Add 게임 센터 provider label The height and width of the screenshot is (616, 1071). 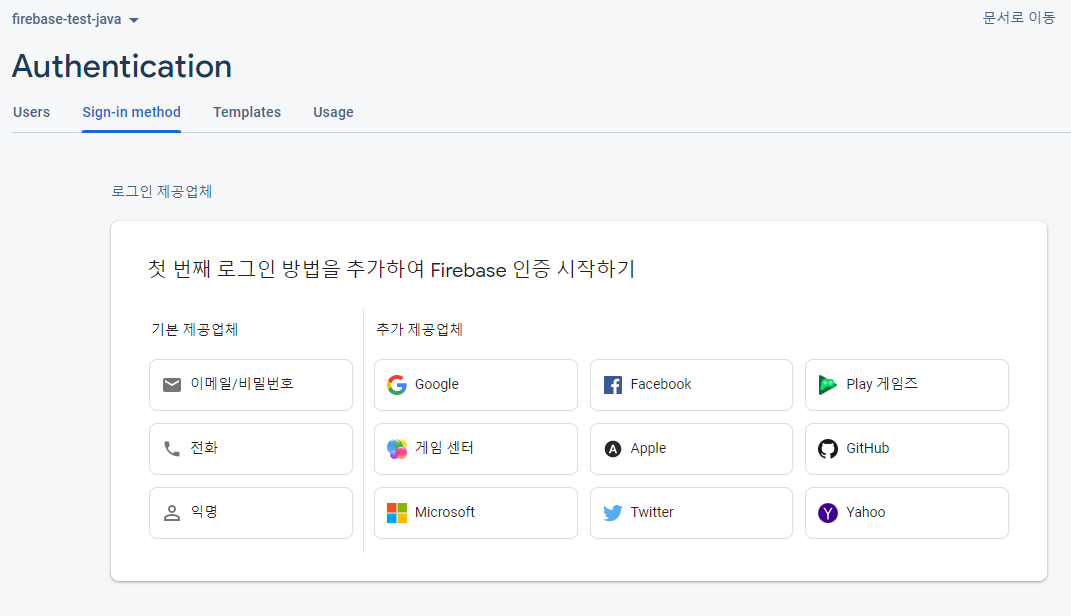coord(444,448)
